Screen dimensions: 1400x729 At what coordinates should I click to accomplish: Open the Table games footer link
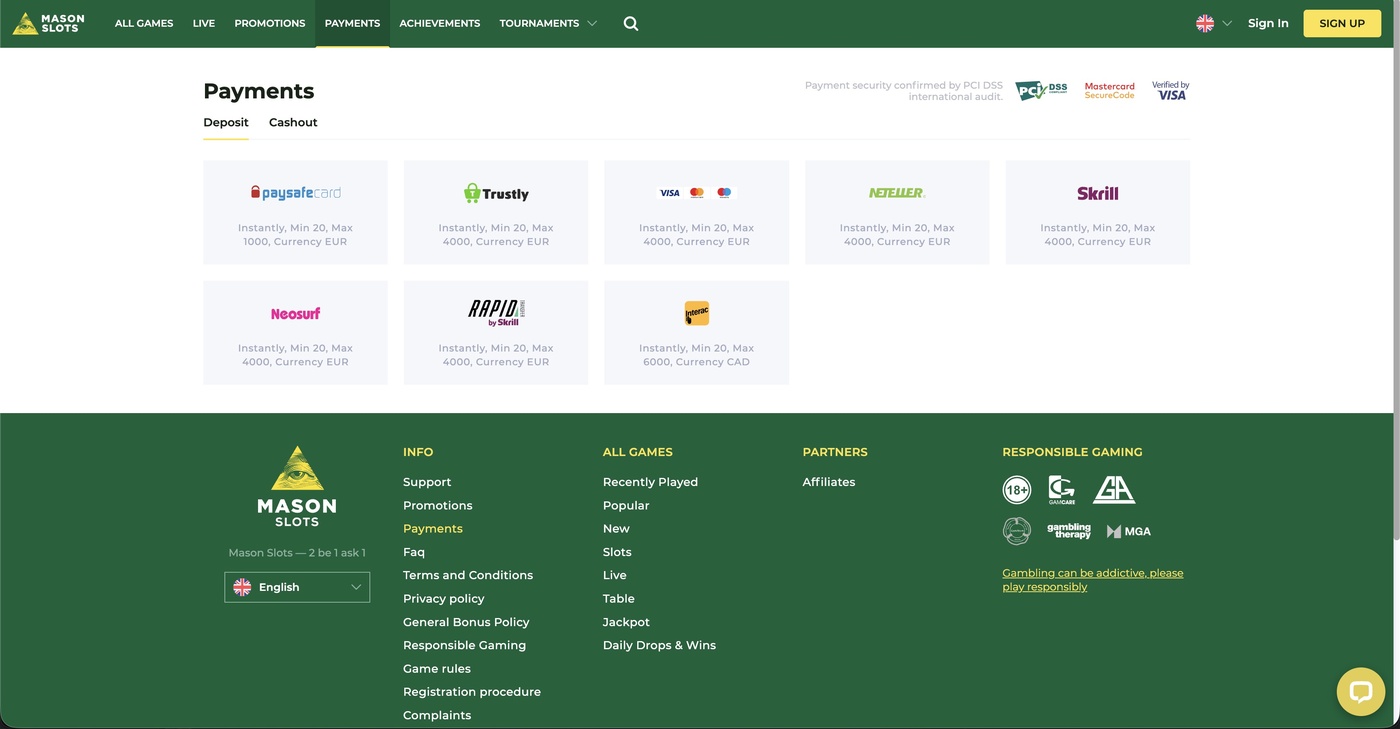(619, 599)
